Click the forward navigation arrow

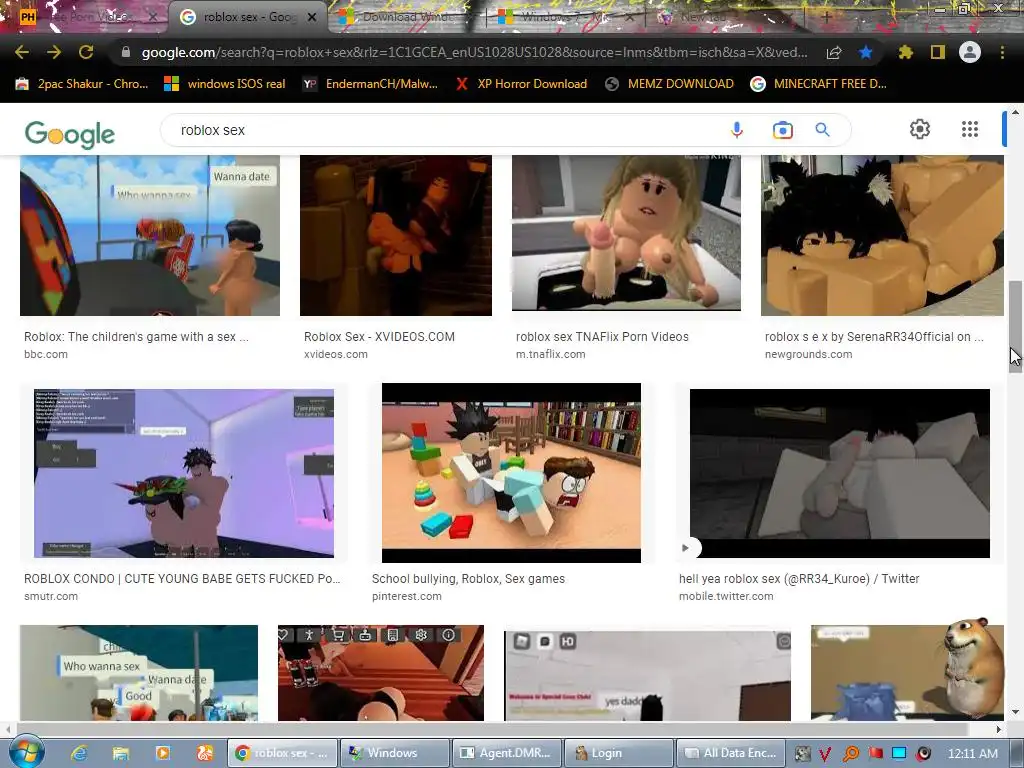pyautogui.click(x=54, y=52)
